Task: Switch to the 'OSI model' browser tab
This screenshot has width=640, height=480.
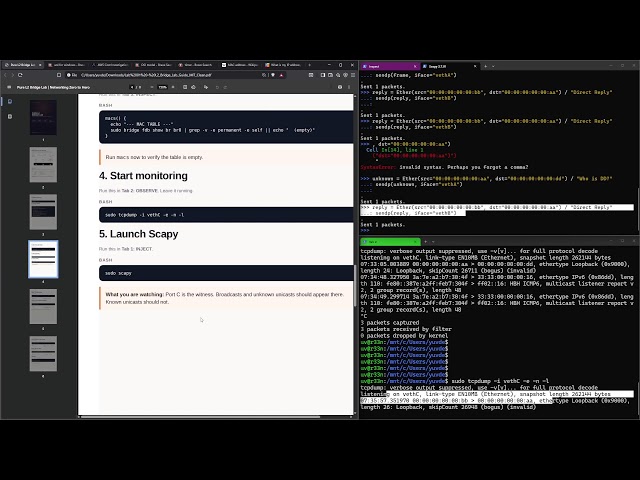Action: (153, 65)
